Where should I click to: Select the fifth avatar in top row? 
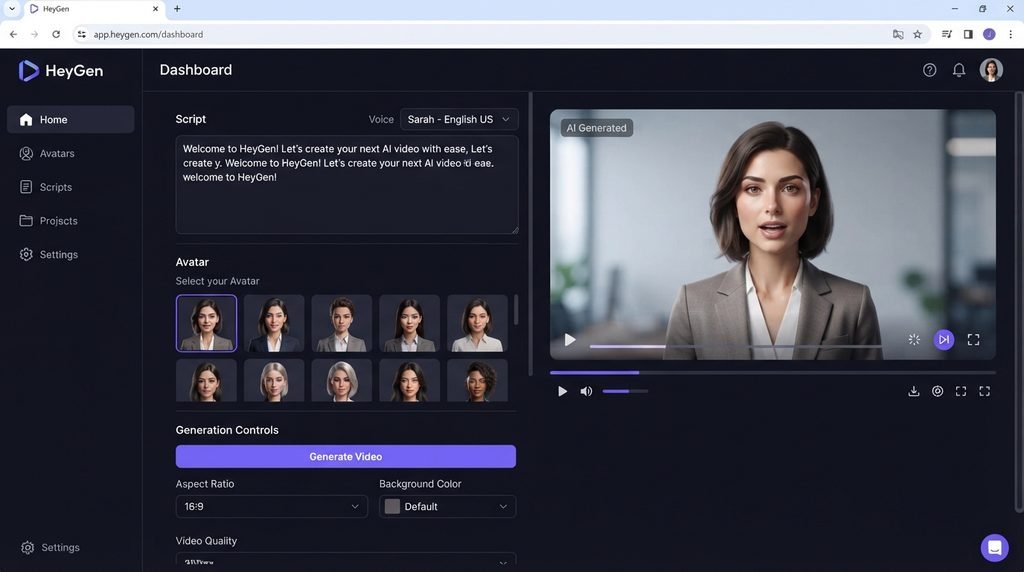click(x=477, y=323)
